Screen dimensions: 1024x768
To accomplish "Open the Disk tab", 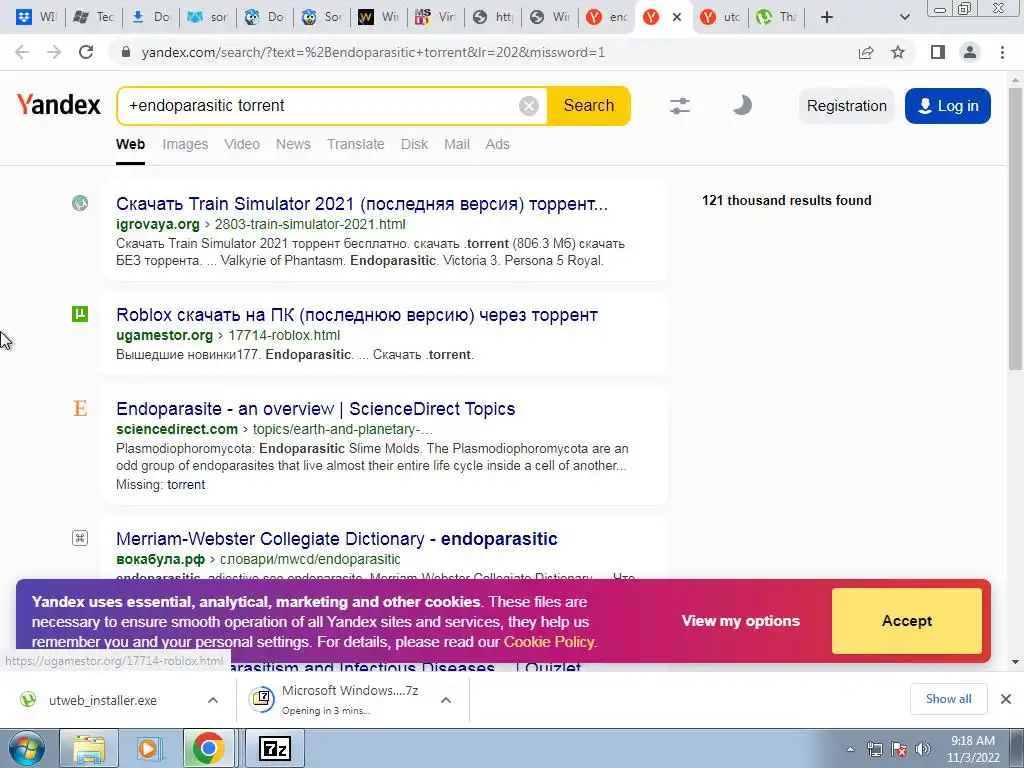I will tap(414, 144).
